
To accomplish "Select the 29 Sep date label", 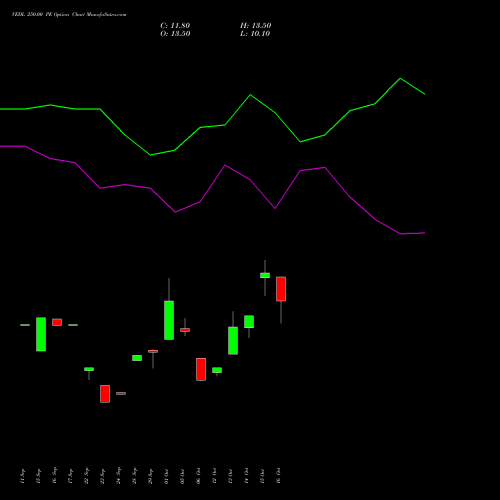I will tap(150, 476).
